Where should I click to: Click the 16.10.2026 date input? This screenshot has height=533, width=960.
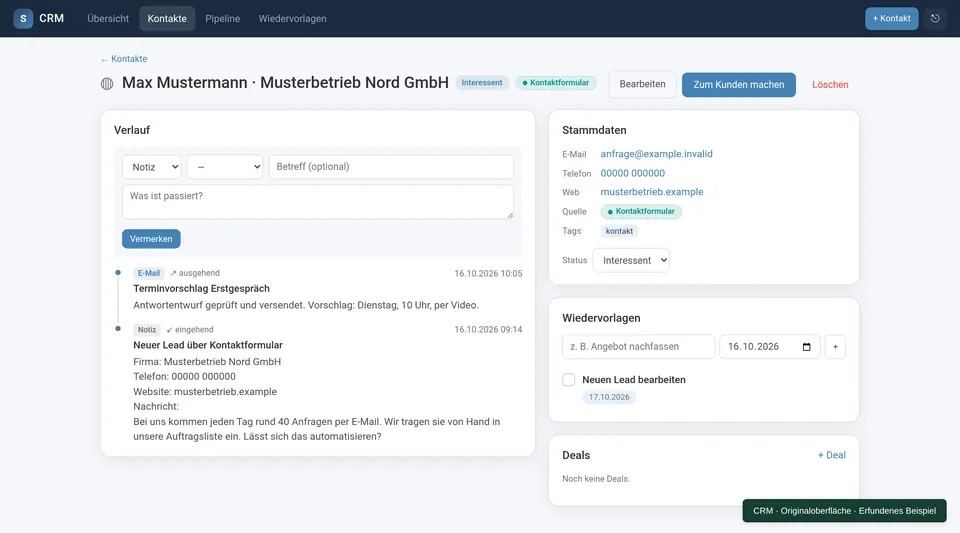tap(770, 347)
